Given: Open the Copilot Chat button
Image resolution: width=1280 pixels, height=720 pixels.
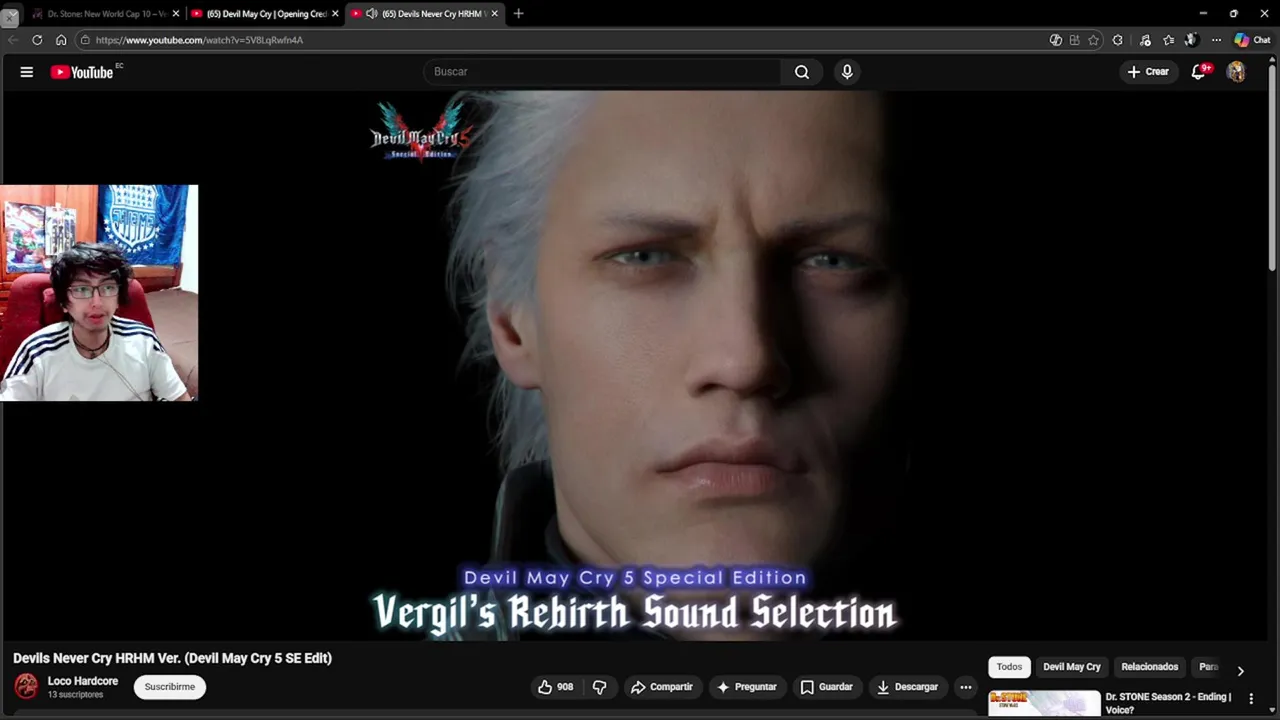Looking at the screenshot, I should click(1252, 40).
